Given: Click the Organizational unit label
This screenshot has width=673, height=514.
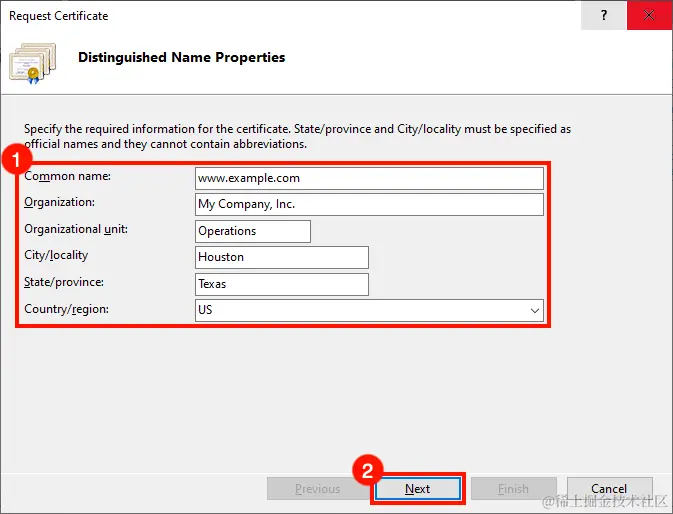Looking at the screenshot, I should (76, 229).
